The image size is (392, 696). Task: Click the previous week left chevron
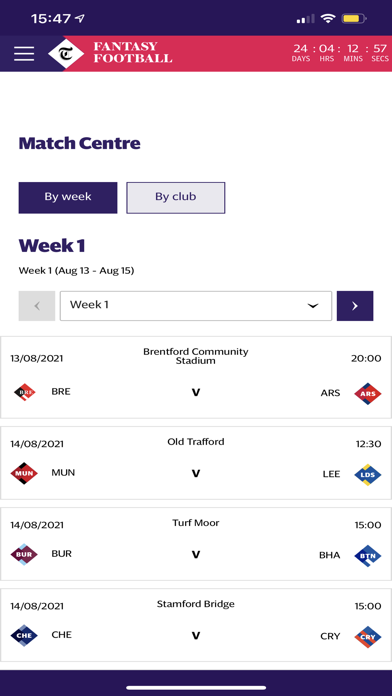pos(37,306)
